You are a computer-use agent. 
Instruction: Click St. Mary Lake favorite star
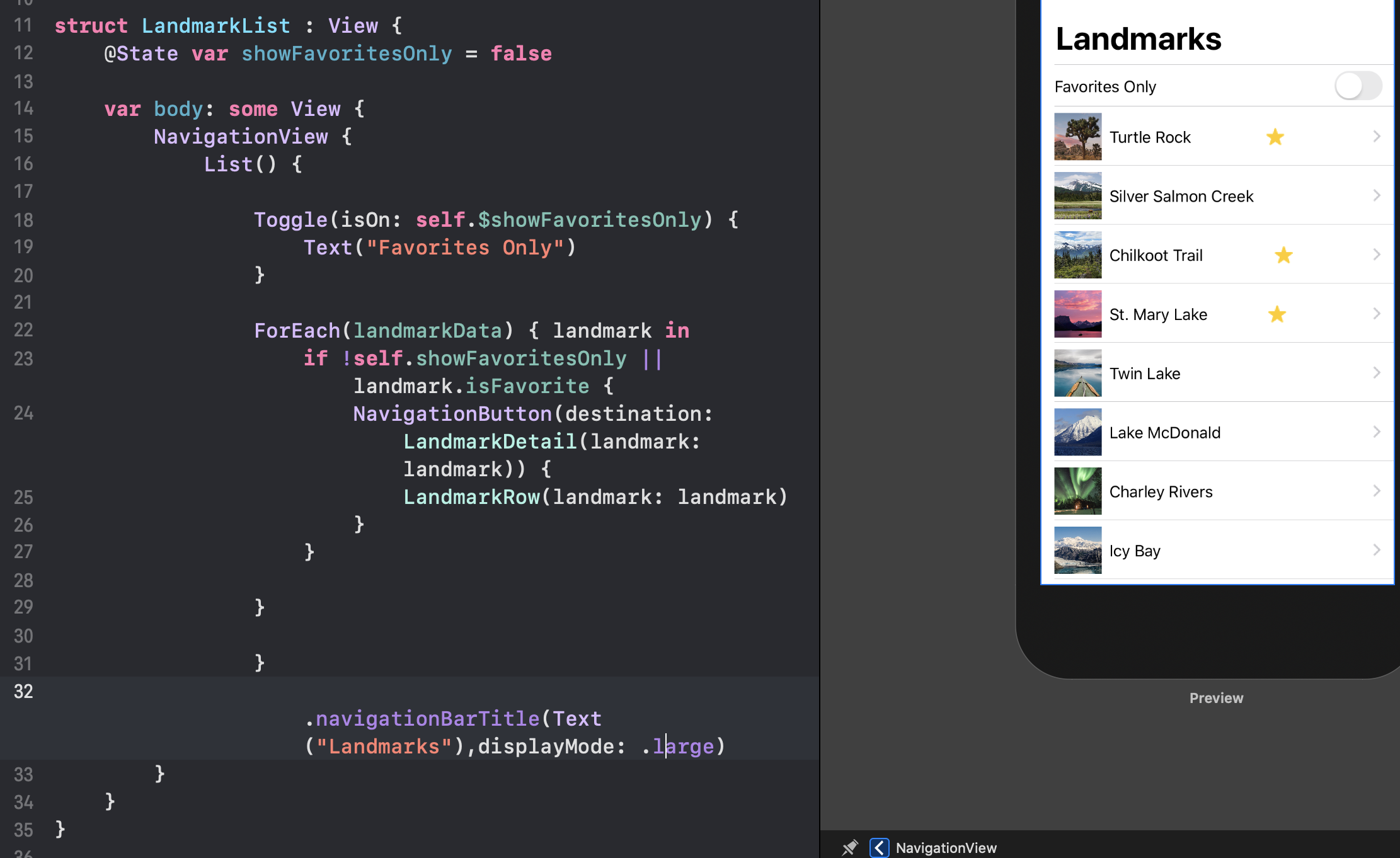pos(1277,314)
